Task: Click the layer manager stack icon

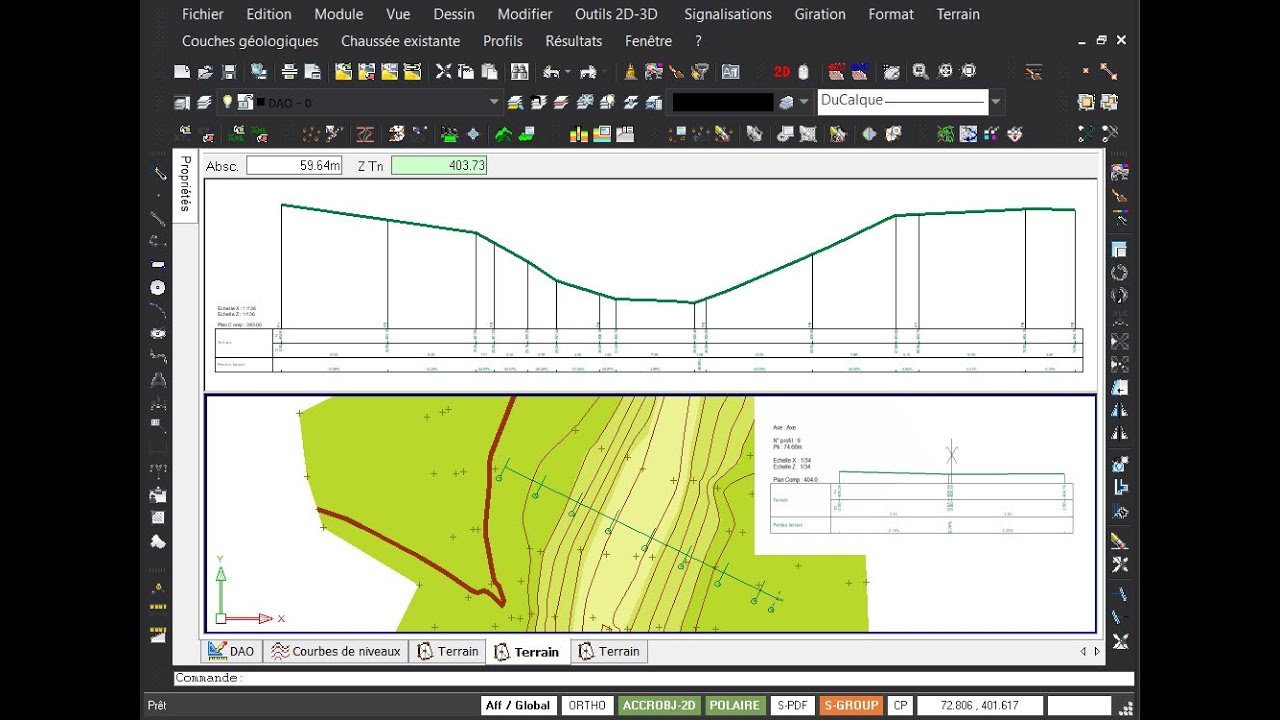Action: click(x=204, y=102)
